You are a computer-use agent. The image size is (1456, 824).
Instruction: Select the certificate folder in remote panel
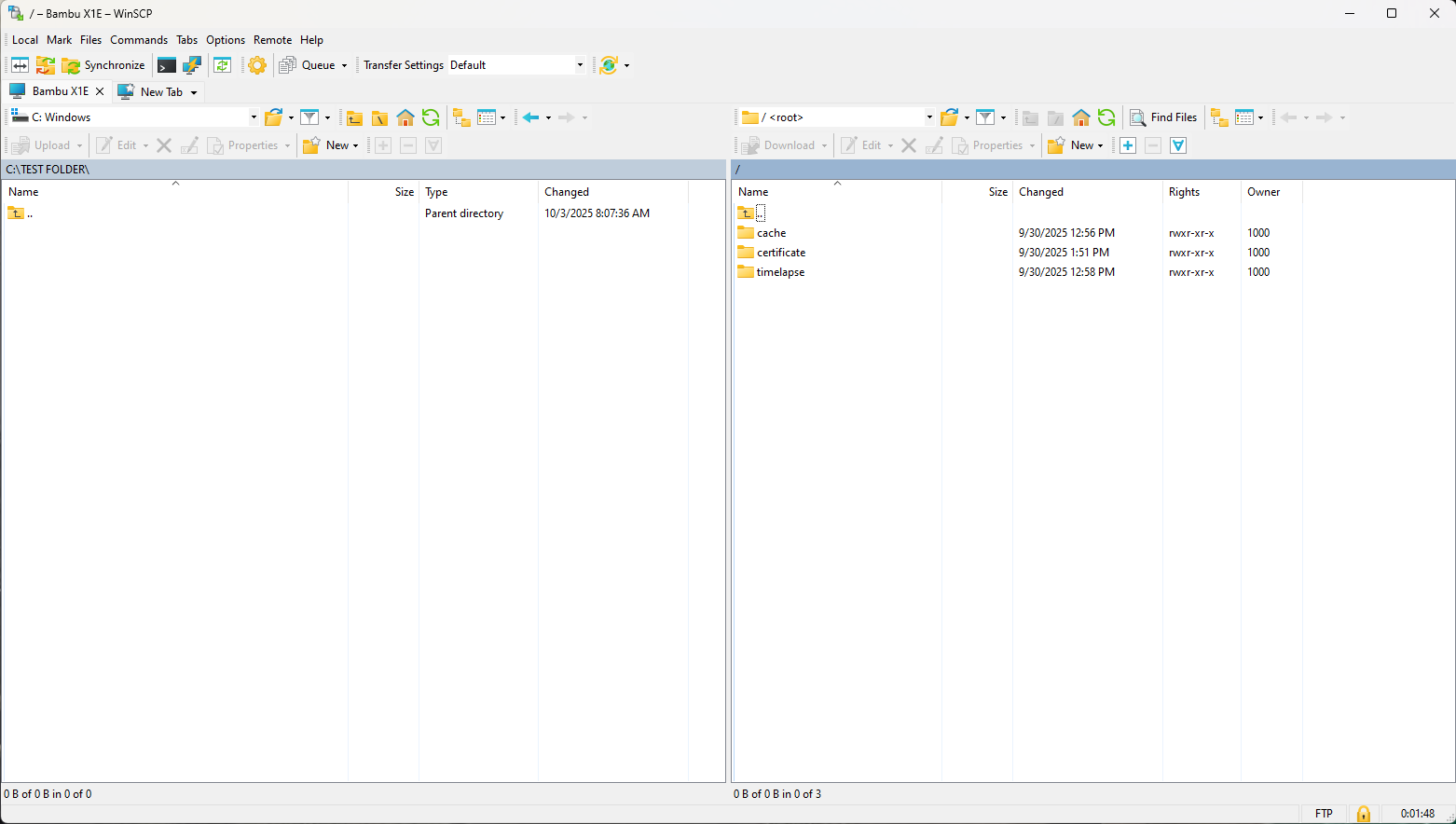780,253
